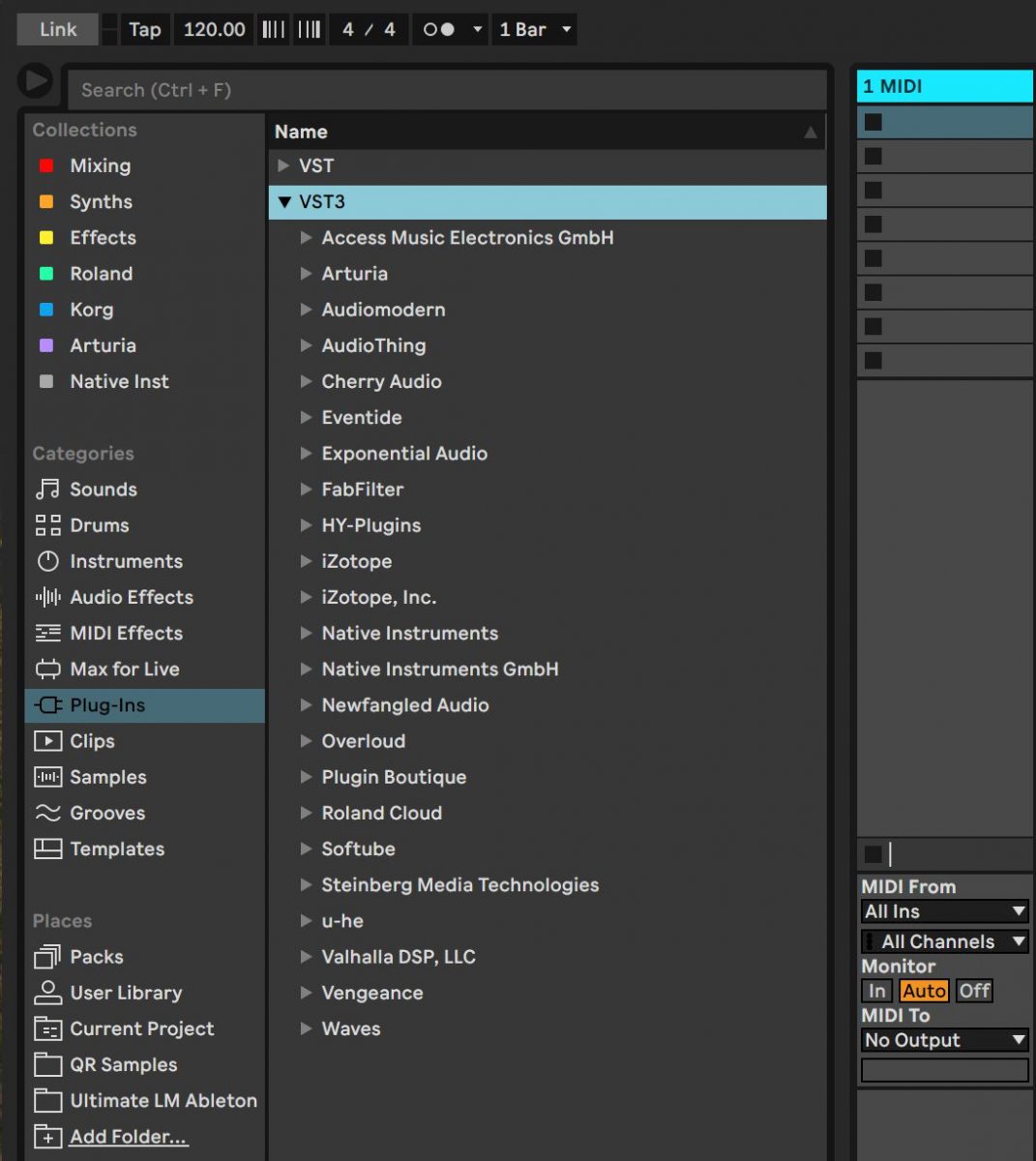This screenshot has width=1036, height=1161.
Task: Set Monitor to Off
Action: [x=974, y=991]
